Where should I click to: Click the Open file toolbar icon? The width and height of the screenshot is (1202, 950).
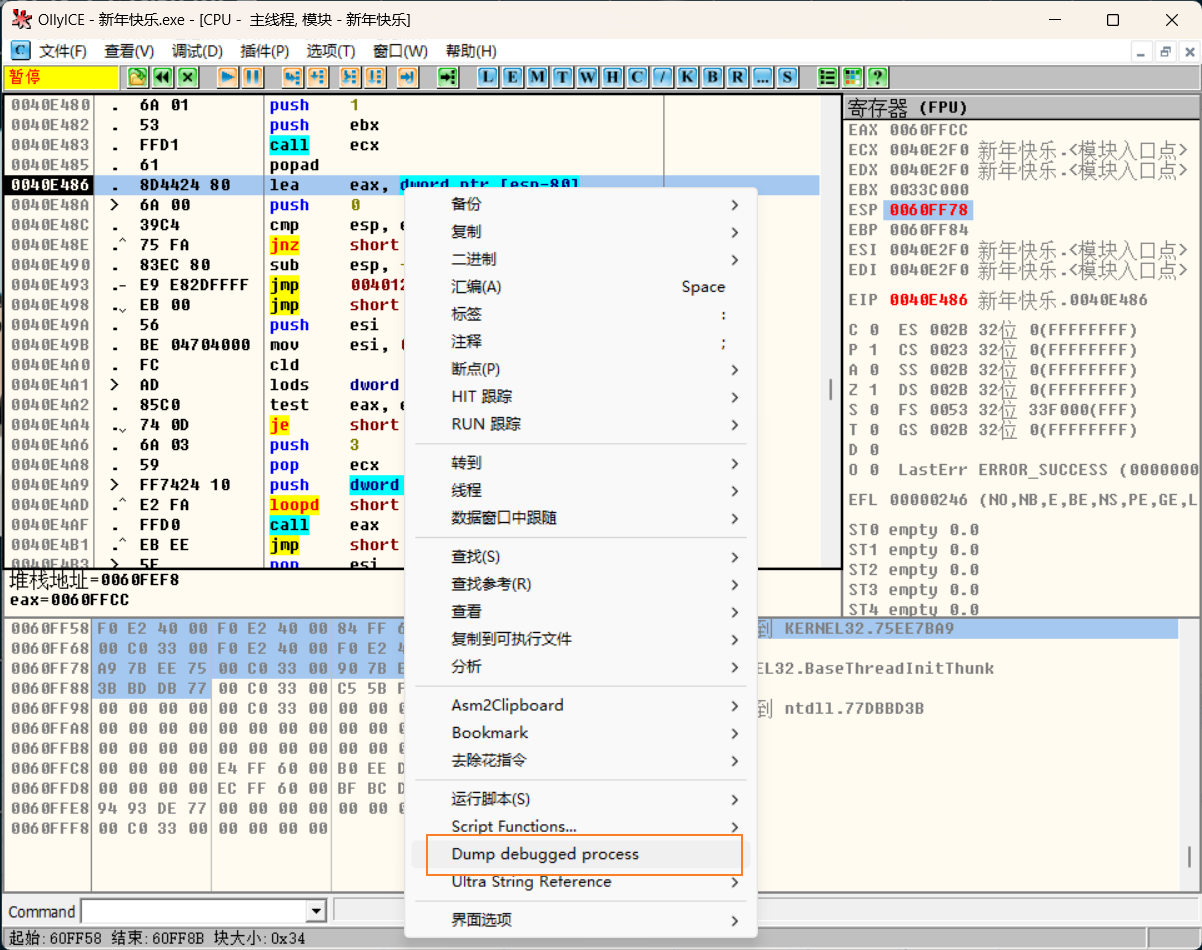137,77
